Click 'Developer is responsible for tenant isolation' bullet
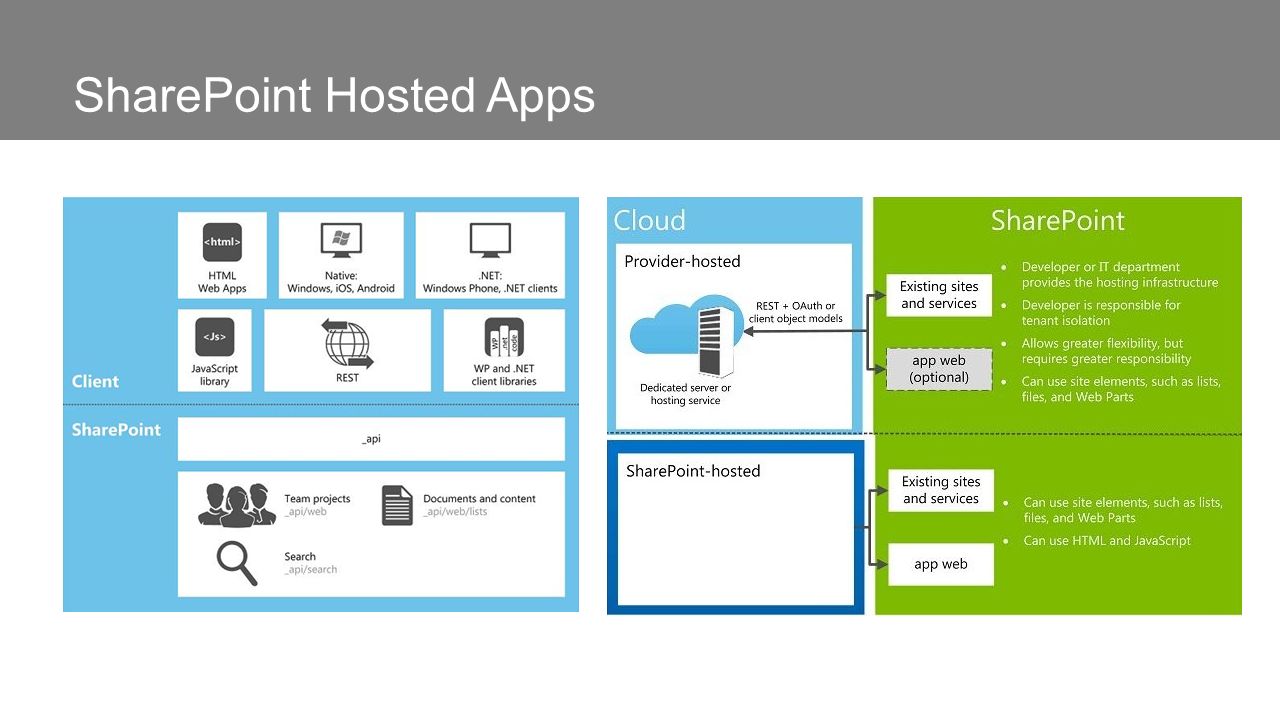 click(1101, 313)
